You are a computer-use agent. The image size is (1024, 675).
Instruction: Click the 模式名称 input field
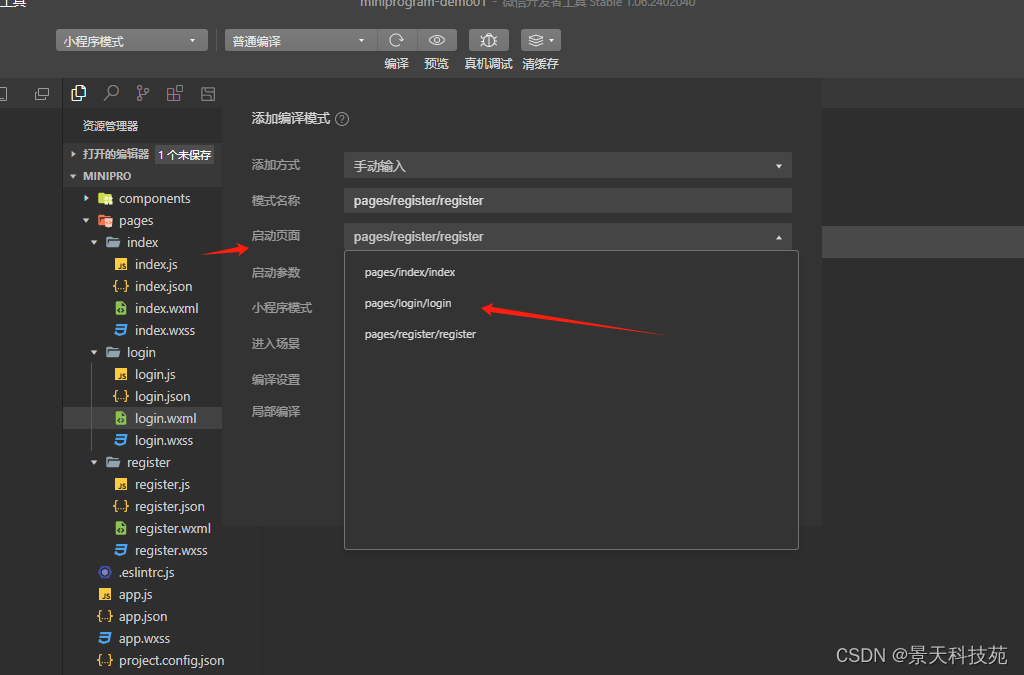point(568,200)
